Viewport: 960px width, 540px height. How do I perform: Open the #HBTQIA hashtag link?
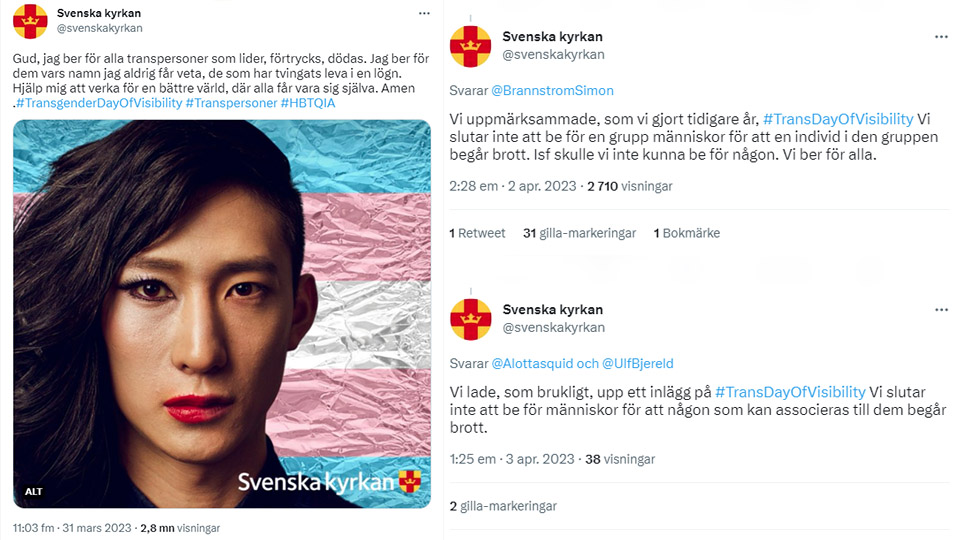[x=308, y=103]
